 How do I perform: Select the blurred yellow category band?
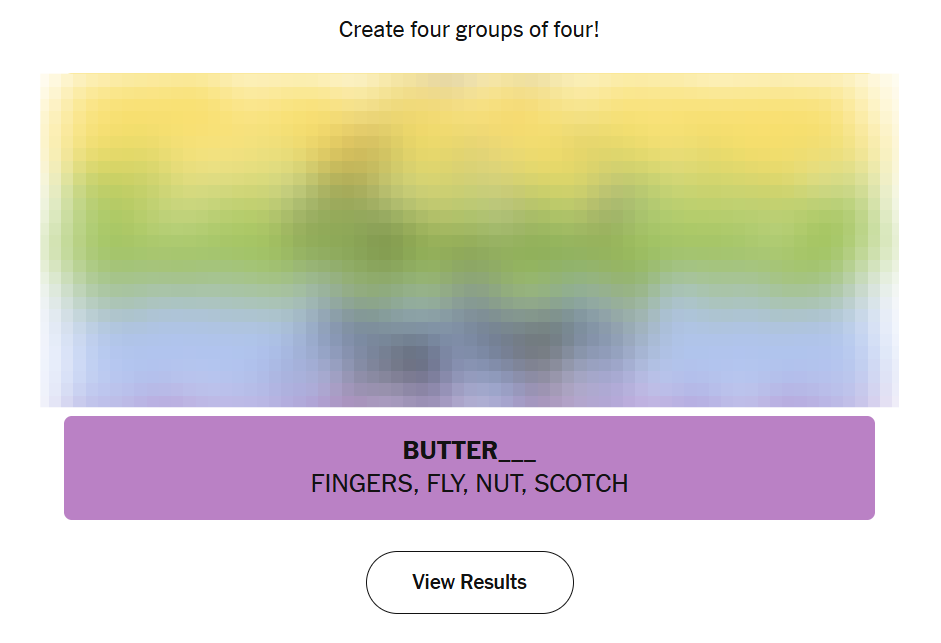(469, 120)
